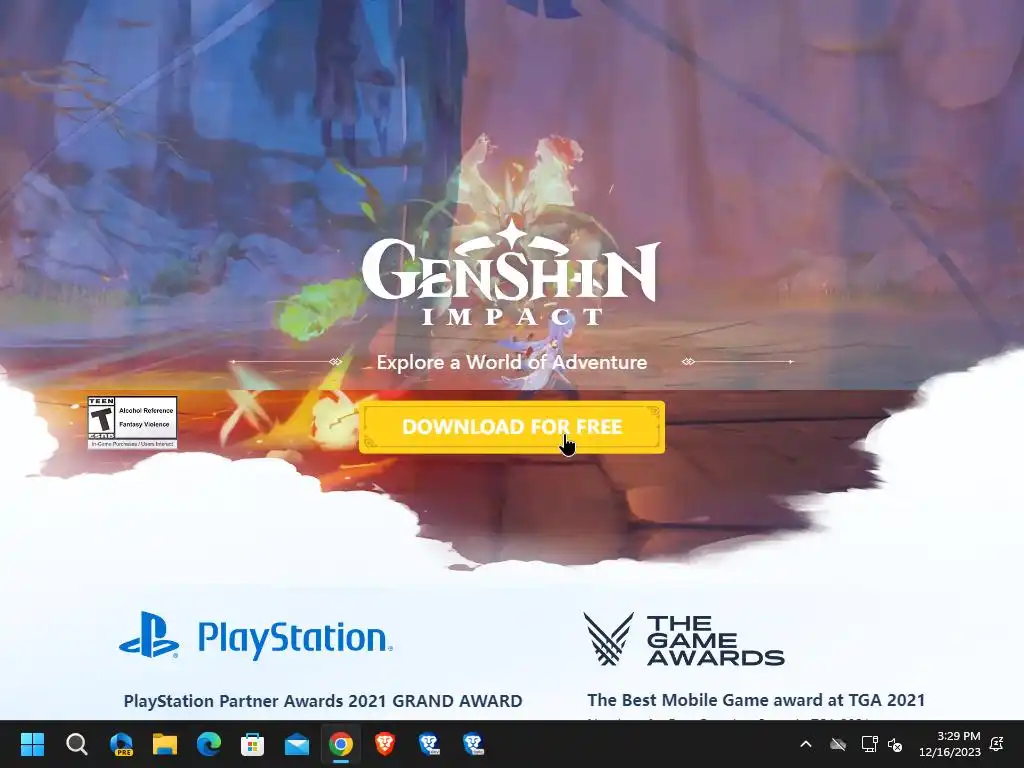Click 'PlayStation Partner Awards 2021 GRAND AWARD' text

tap(323, 701)
